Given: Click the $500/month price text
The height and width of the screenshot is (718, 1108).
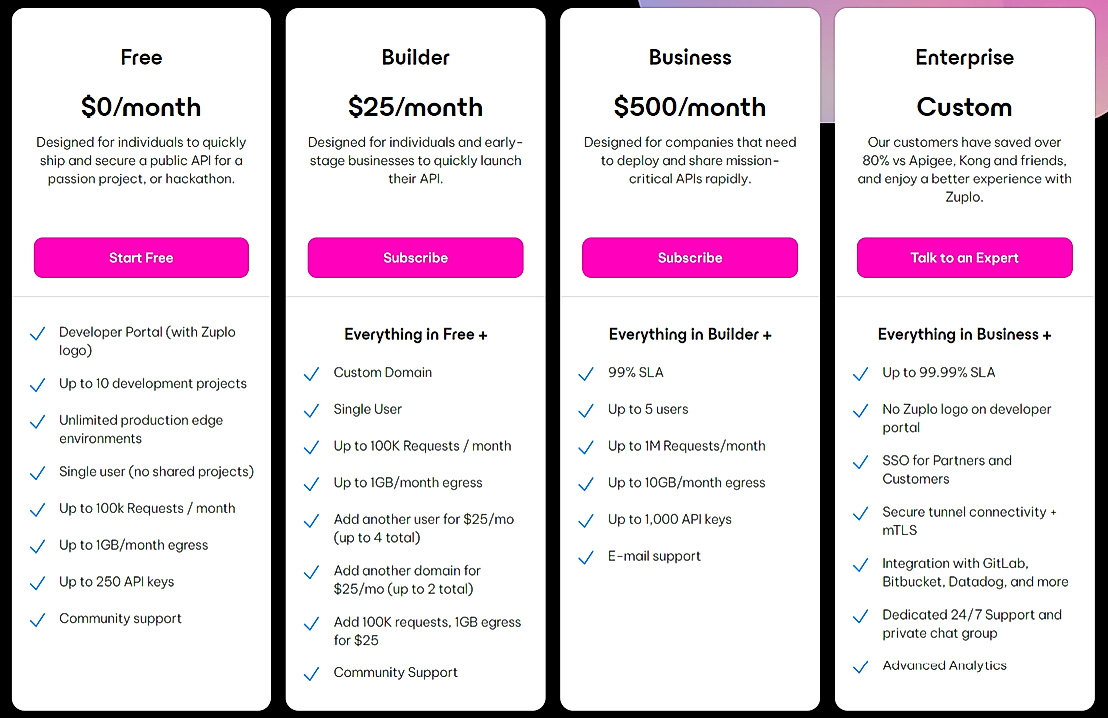Looking at the screenshot, I should coord(690,105).
